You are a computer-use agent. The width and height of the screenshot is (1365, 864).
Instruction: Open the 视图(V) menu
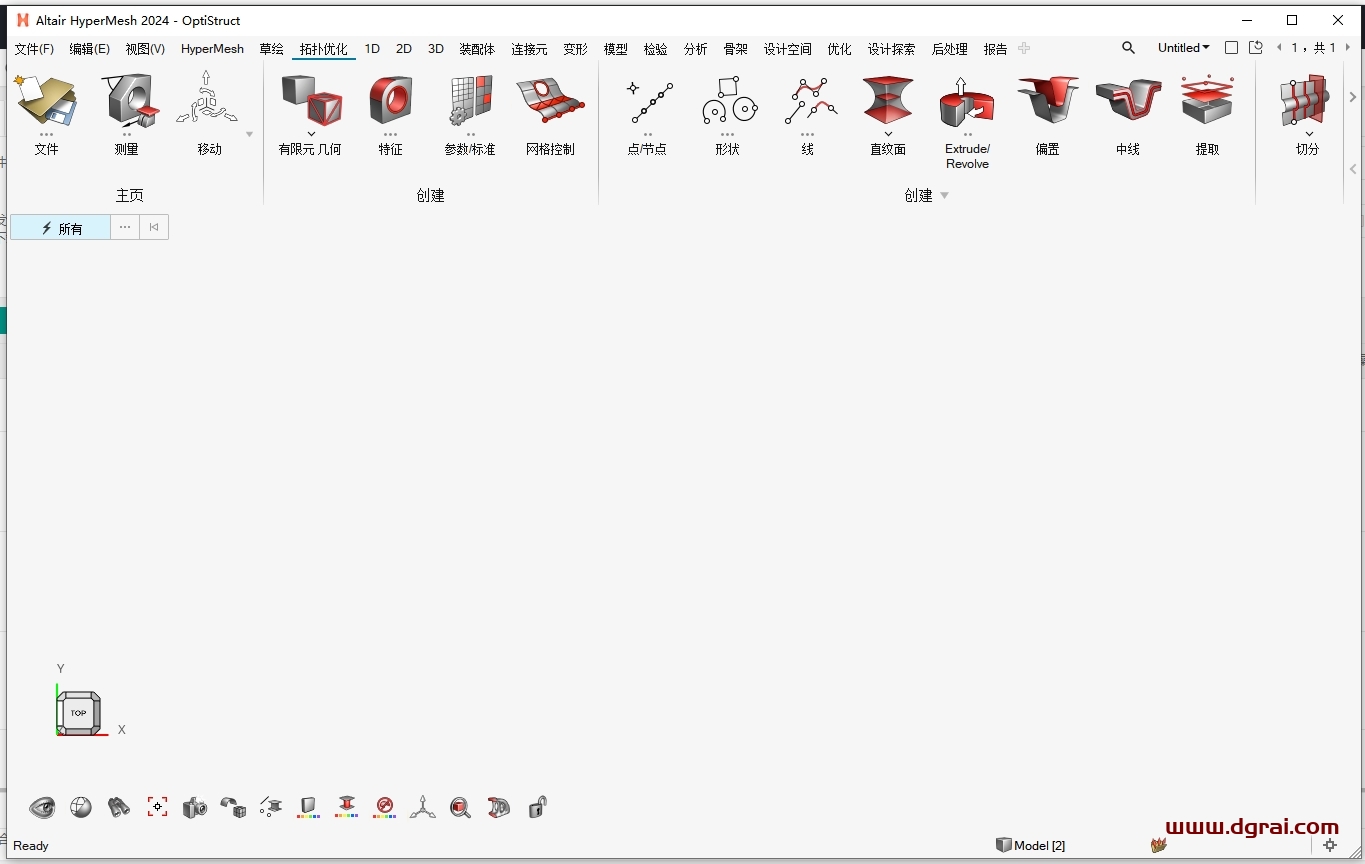coord(145,49)
